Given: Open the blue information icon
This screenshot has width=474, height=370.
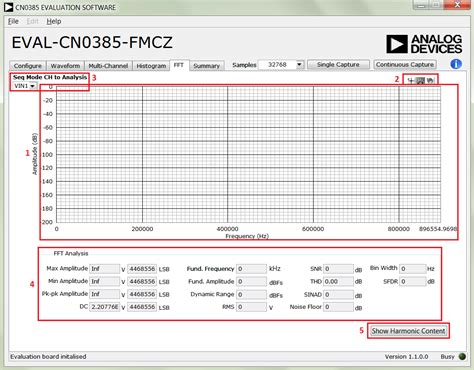Looking at the screenshot, I should tap(456, 64).
